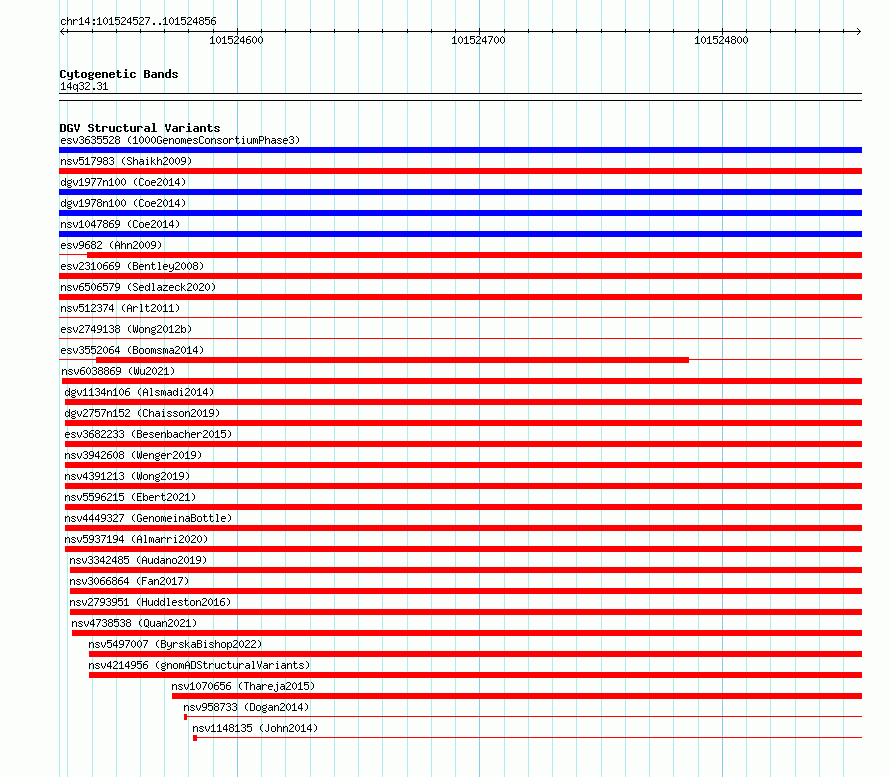Viewport: 890px width, 777px height.
Task: Select the esv9682 (Ahn2009) variant label
Action: [x=111, y=245]
